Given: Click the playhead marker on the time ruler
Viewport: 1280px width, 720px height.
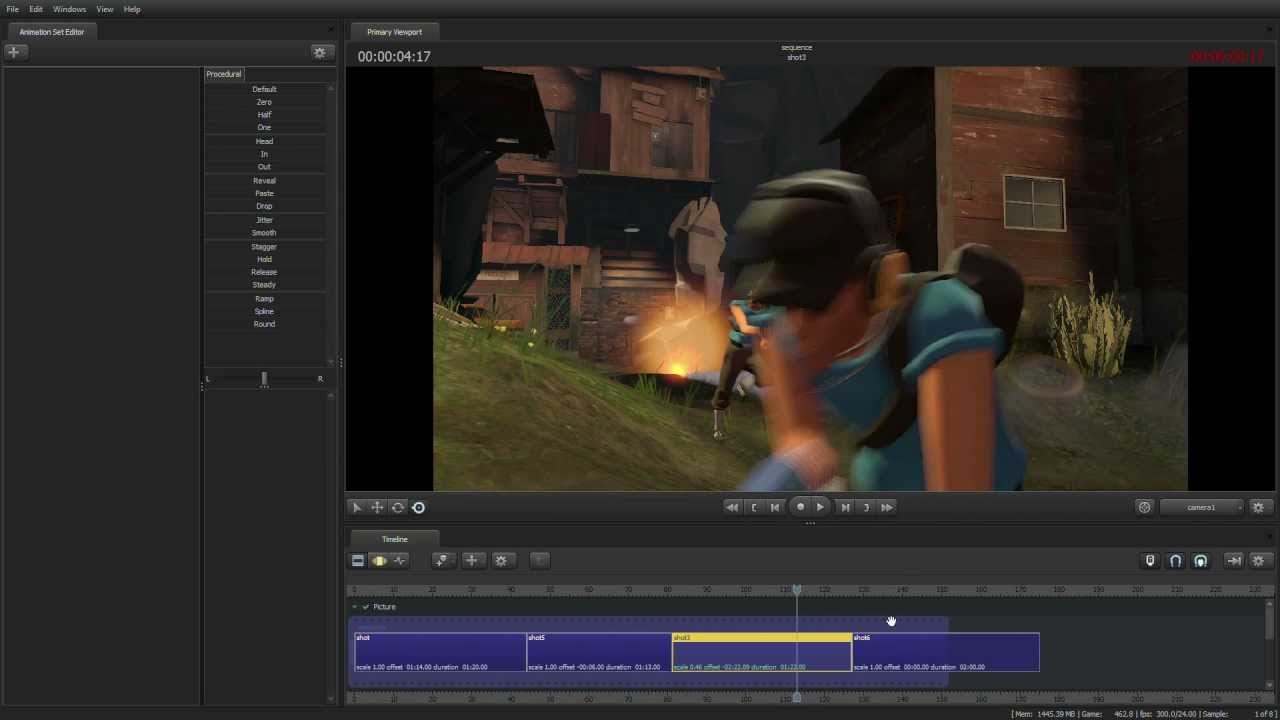Looking at the screenshot, I should pyautogui.click(x=797, y=590).
